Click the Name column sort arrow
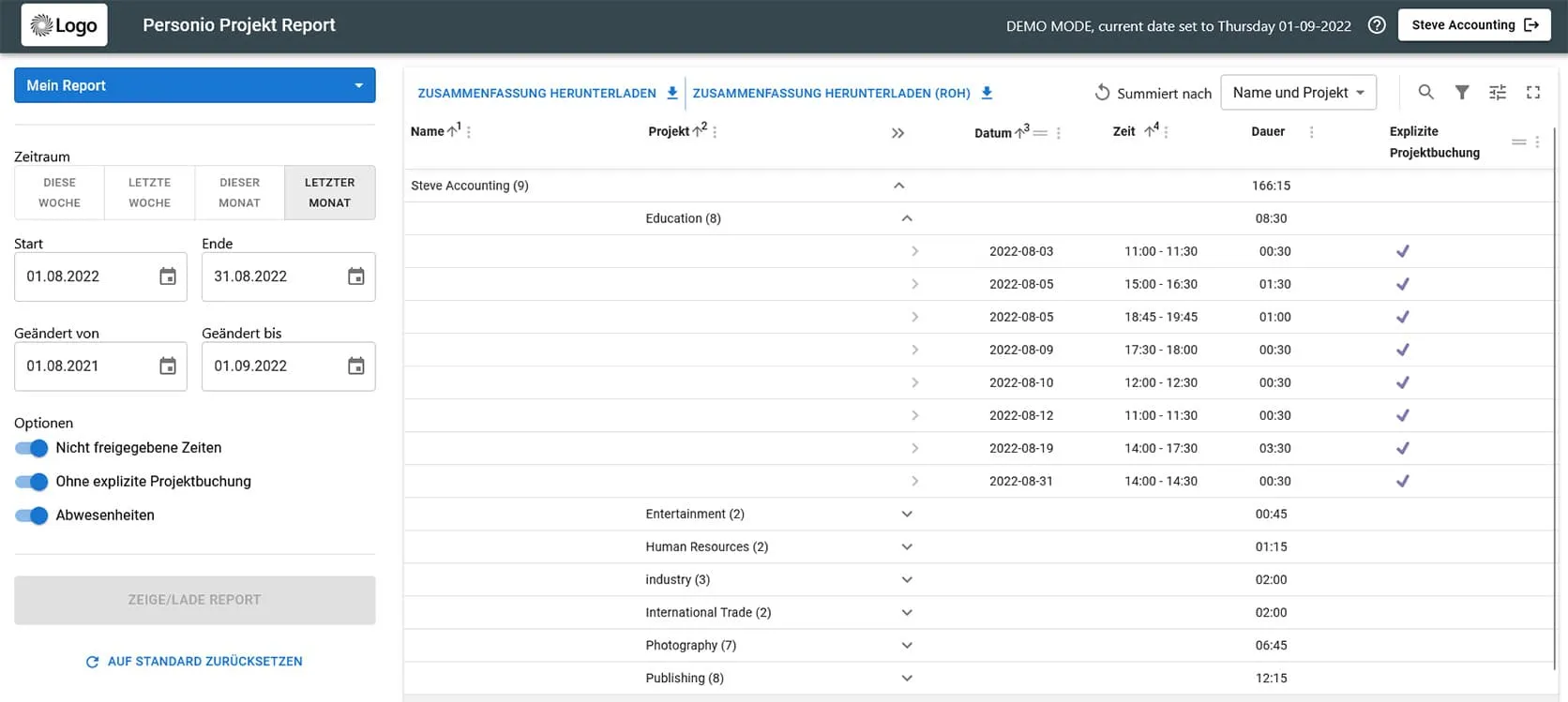The height and width of the screenshot is (702, 1568). coord(453,131)
